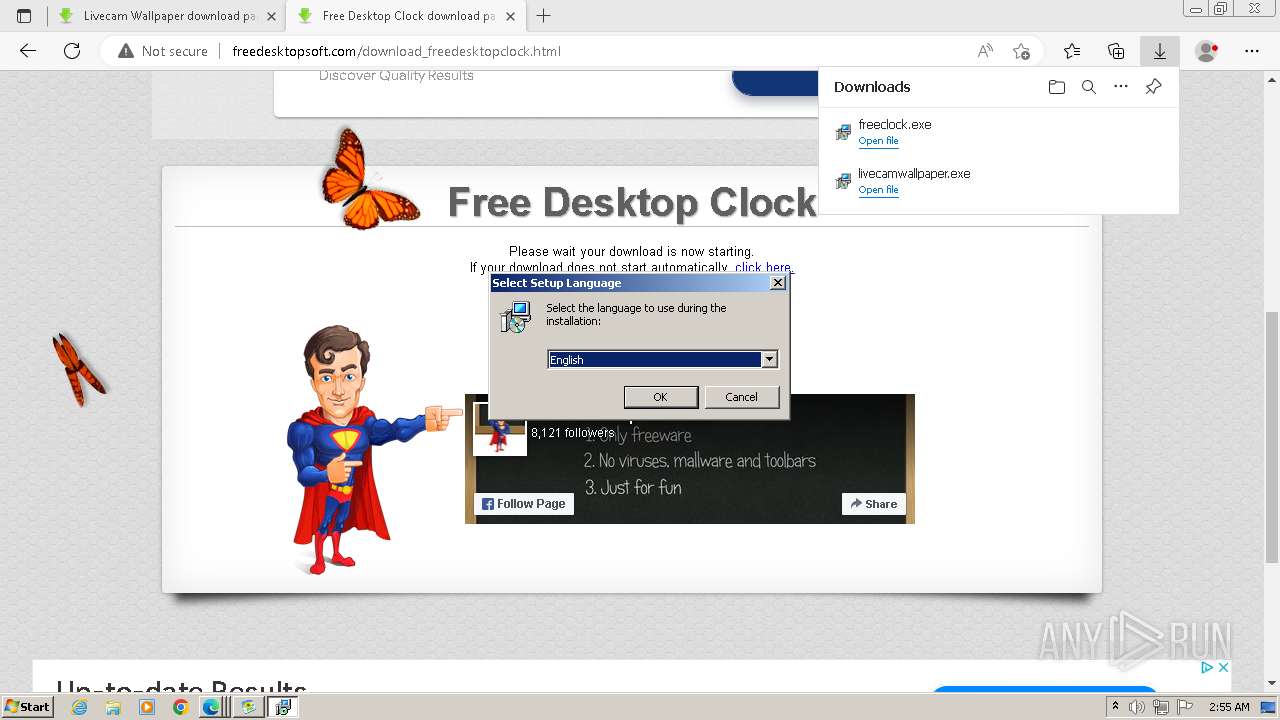Open the tab actions menu icon
This screenshot has height=720, width=1280.
(x=24, y=16)
